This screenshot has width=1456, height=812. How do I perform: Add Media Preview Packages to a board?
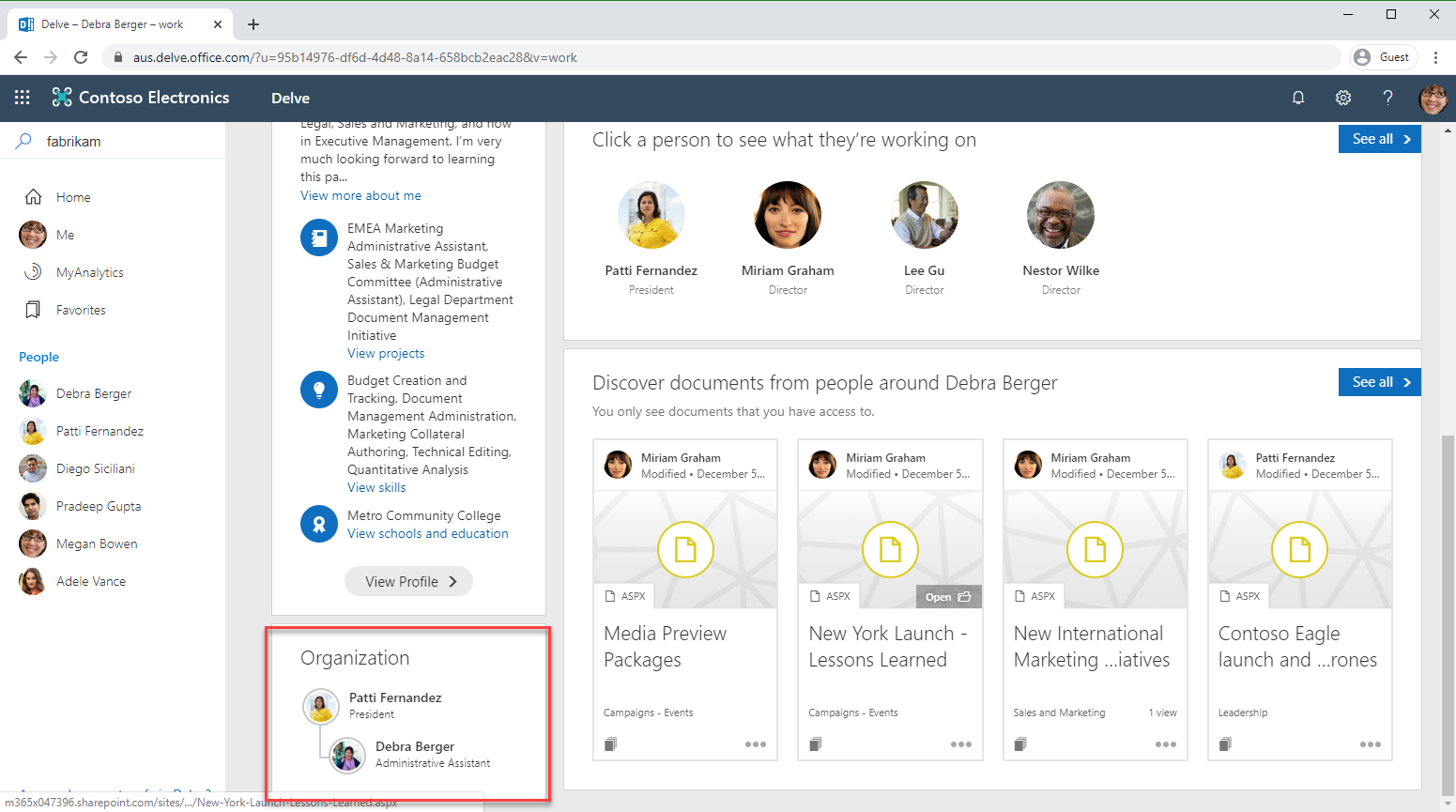coord(610,744)
